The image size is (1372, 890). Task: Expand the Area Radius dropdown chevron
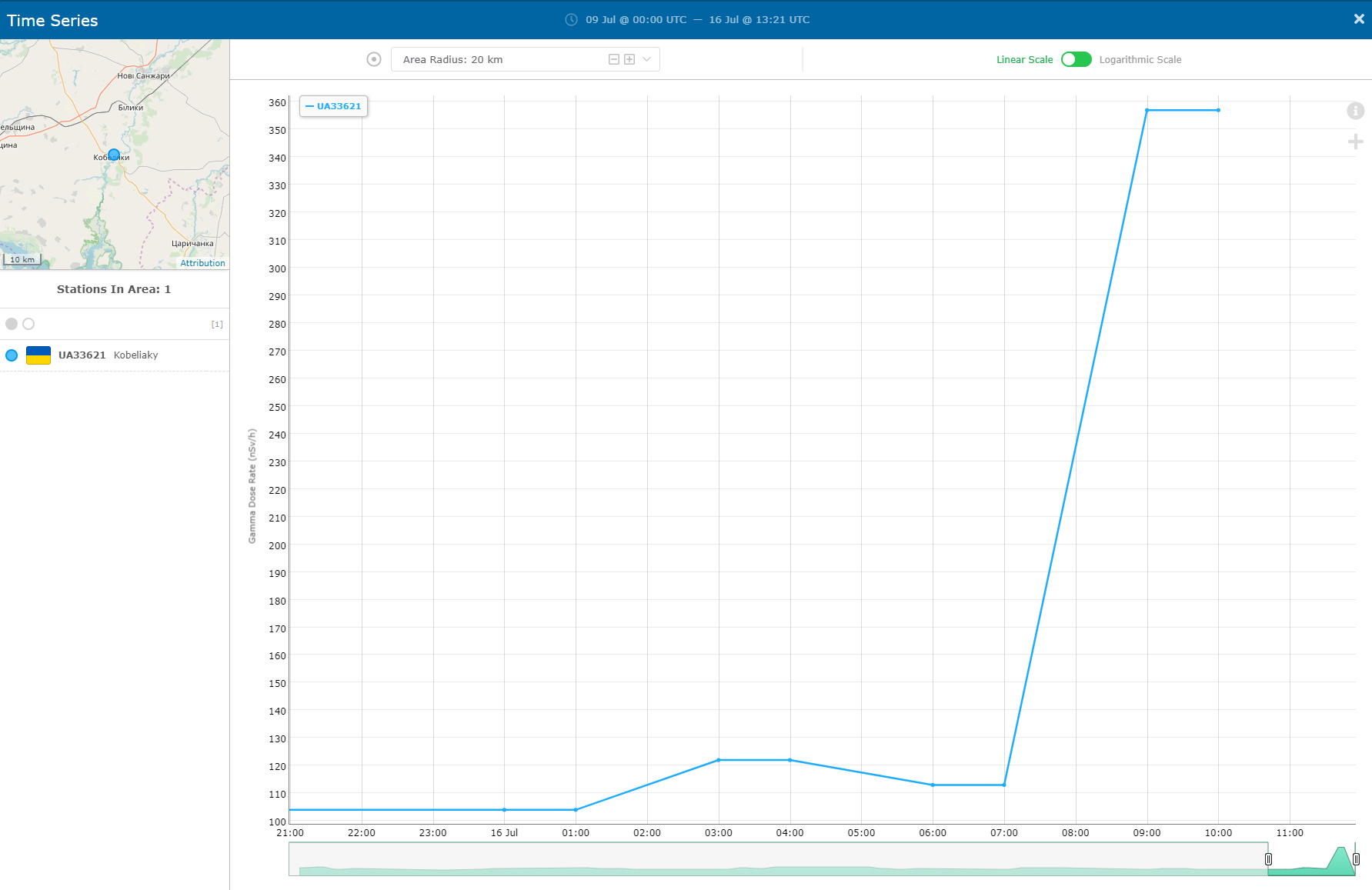point(646,59)
